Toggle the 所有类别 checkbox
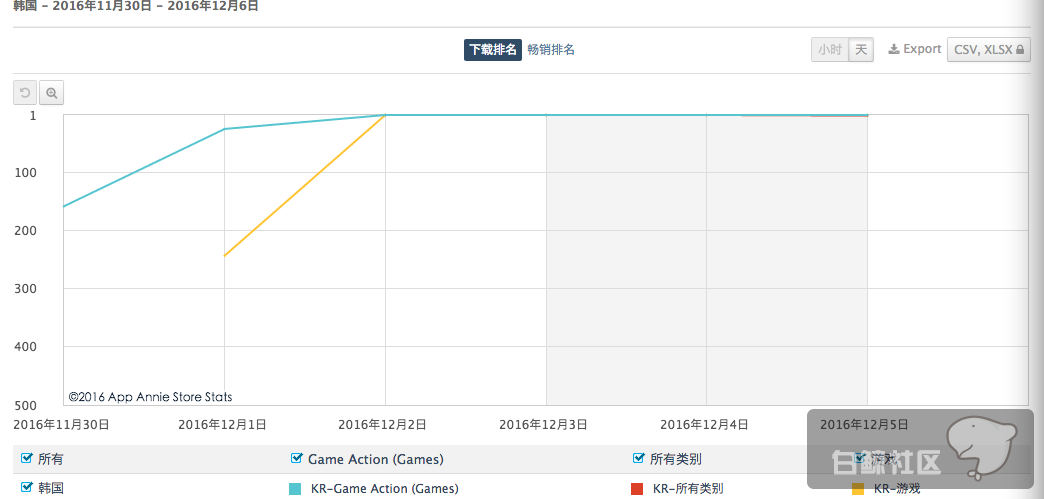 [639, 458]
